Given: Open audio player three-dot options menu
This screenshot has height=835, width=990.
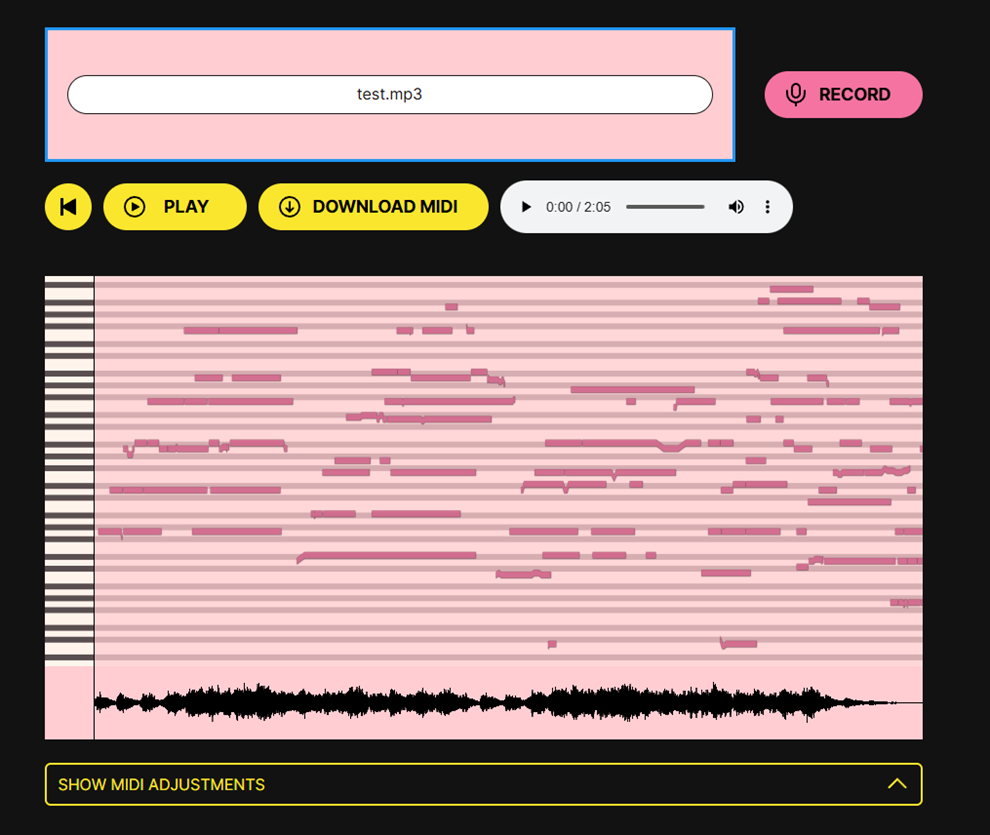Looking at the screenshot, I should click(768, 207).
